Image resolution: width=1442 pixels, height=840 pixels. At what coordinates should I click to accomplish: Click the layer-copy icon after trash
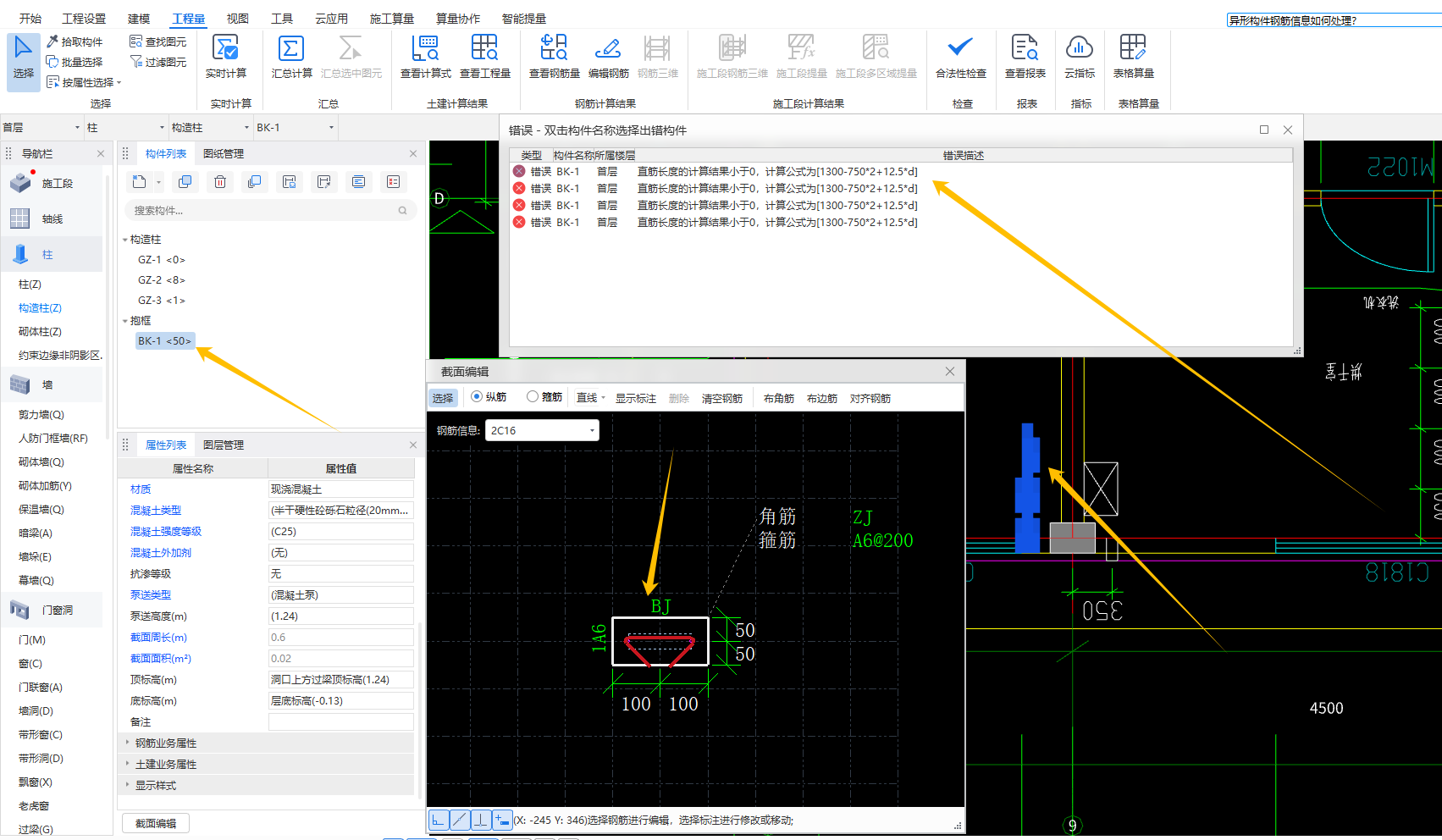[254, 182]
